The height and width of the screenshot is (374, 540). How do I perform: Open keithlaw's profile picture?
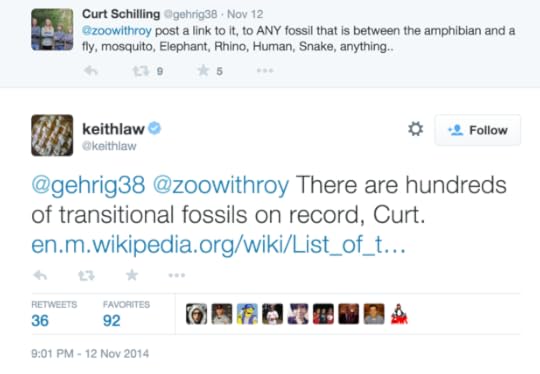(52, 135)
